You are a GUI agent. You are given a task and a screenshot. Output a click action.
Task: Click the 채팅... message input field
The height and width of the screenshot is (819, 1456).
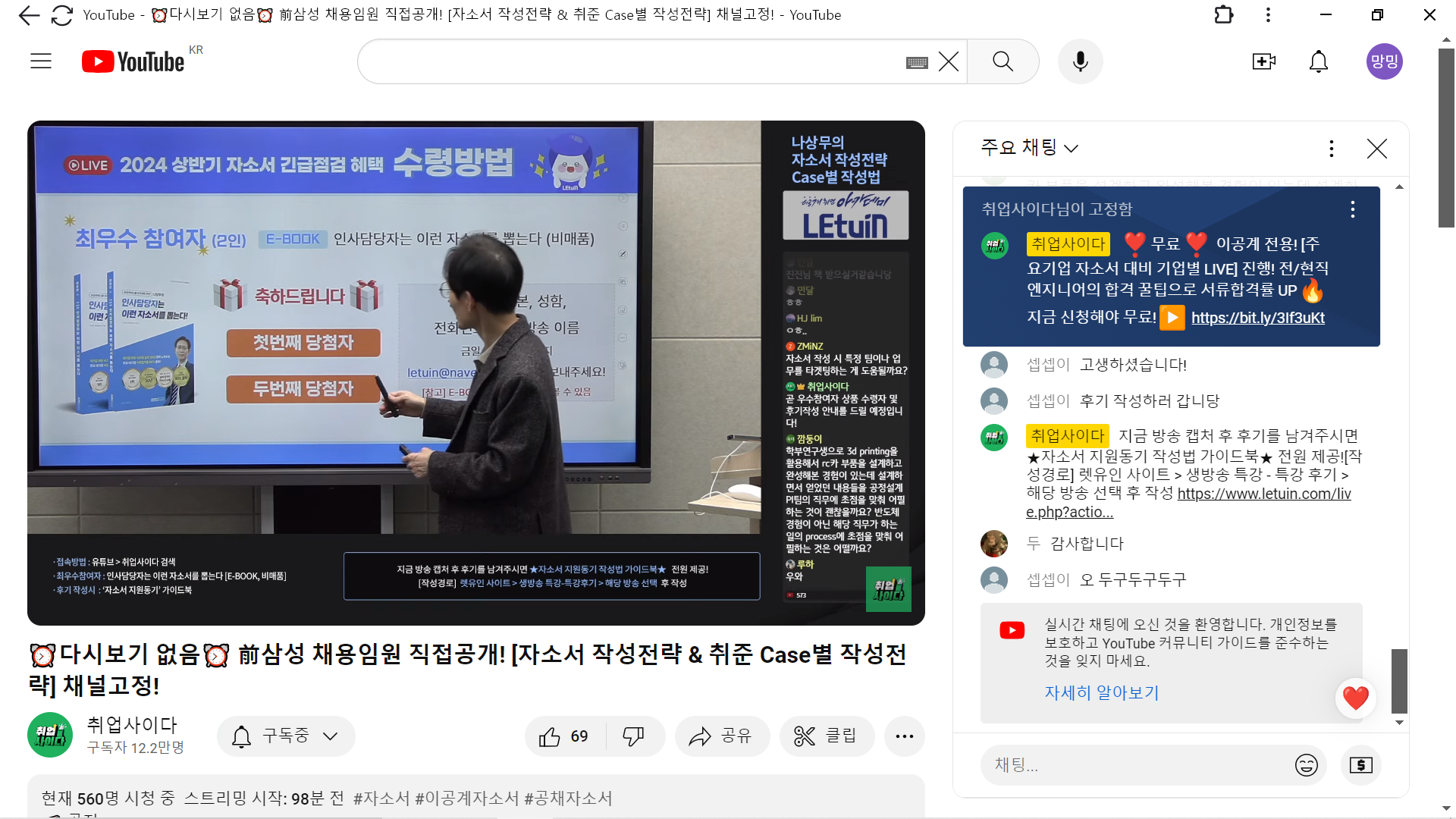1137,765
